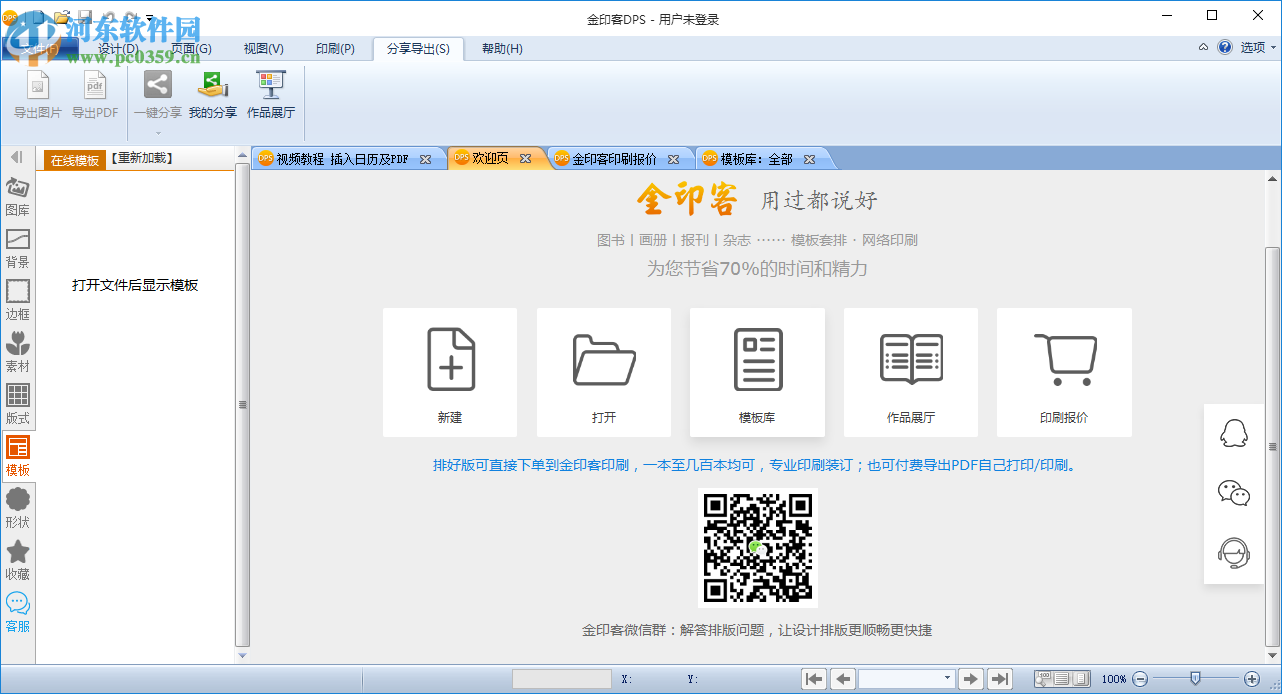Open the 背景 background panel
This screenshot has width=1282, height=694.
(16, 248)
